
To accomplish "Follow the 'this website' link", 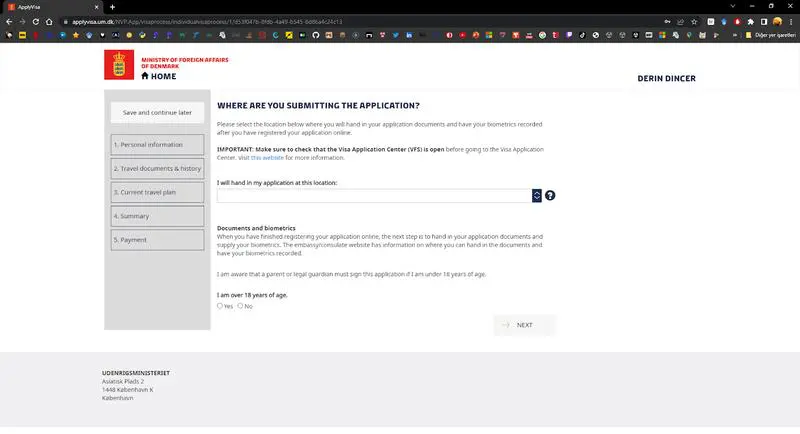I will point(267,157).
